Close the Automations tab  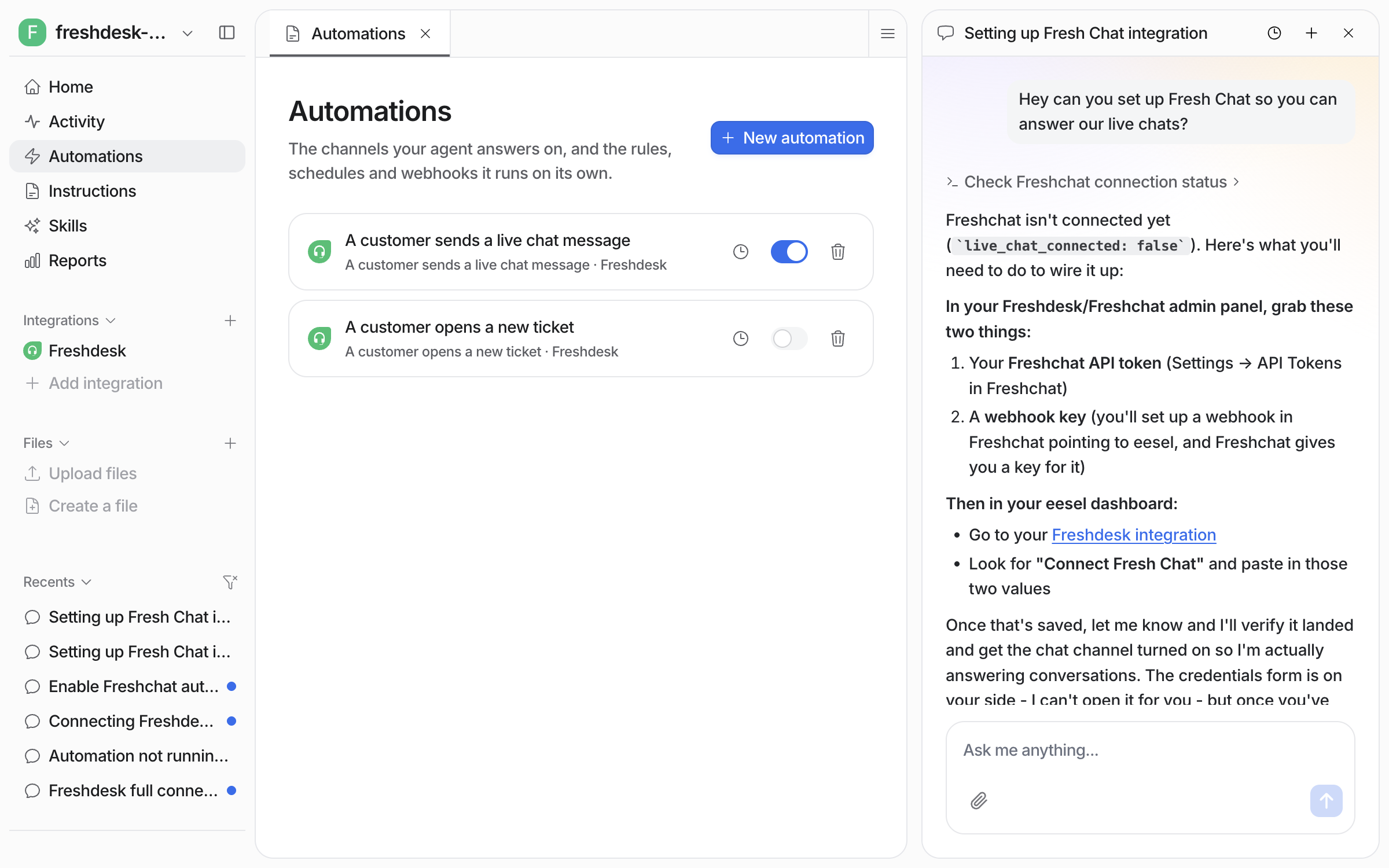pos(425,34)
